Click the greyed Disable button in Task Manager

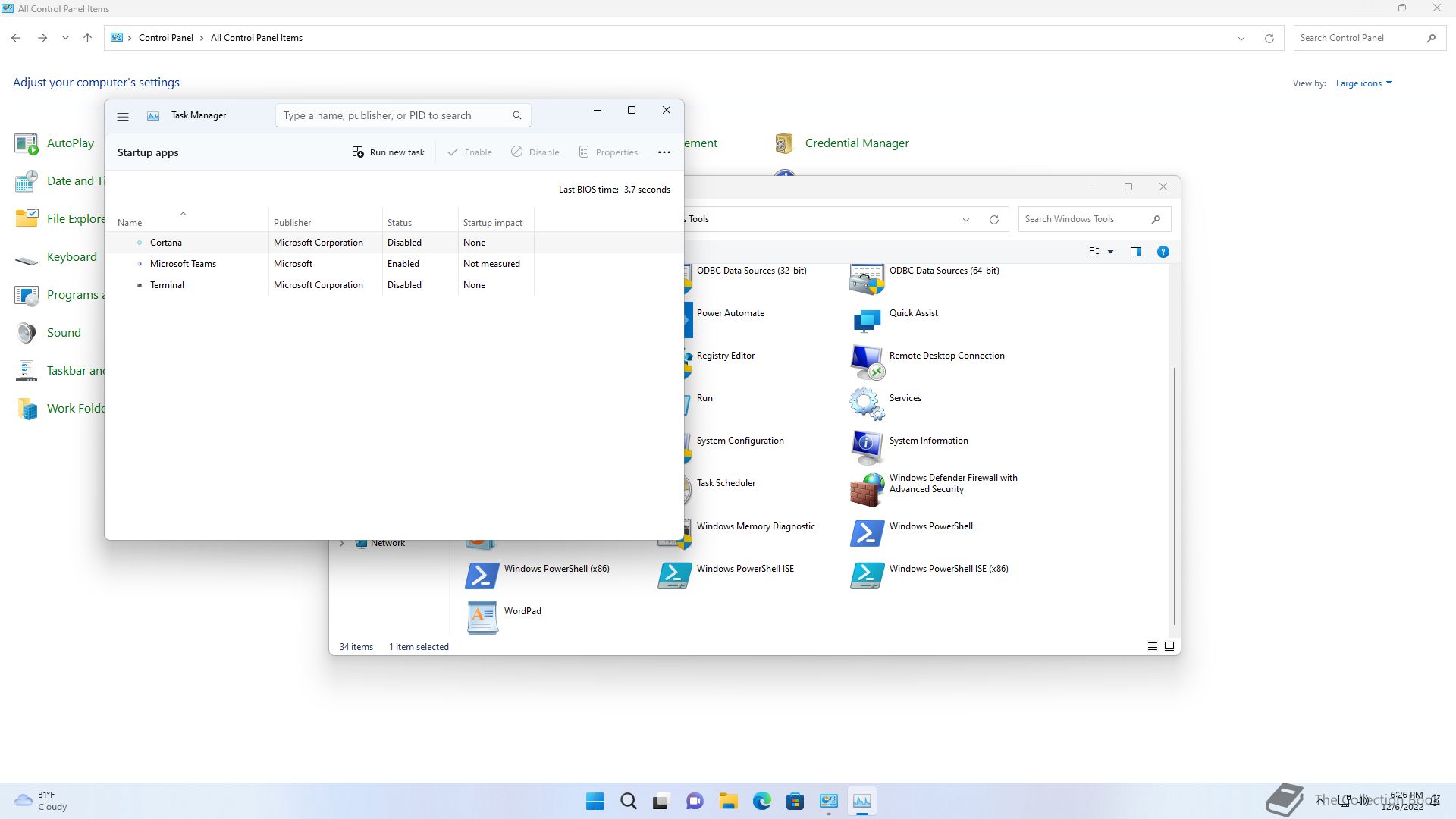tap(535, 152)
